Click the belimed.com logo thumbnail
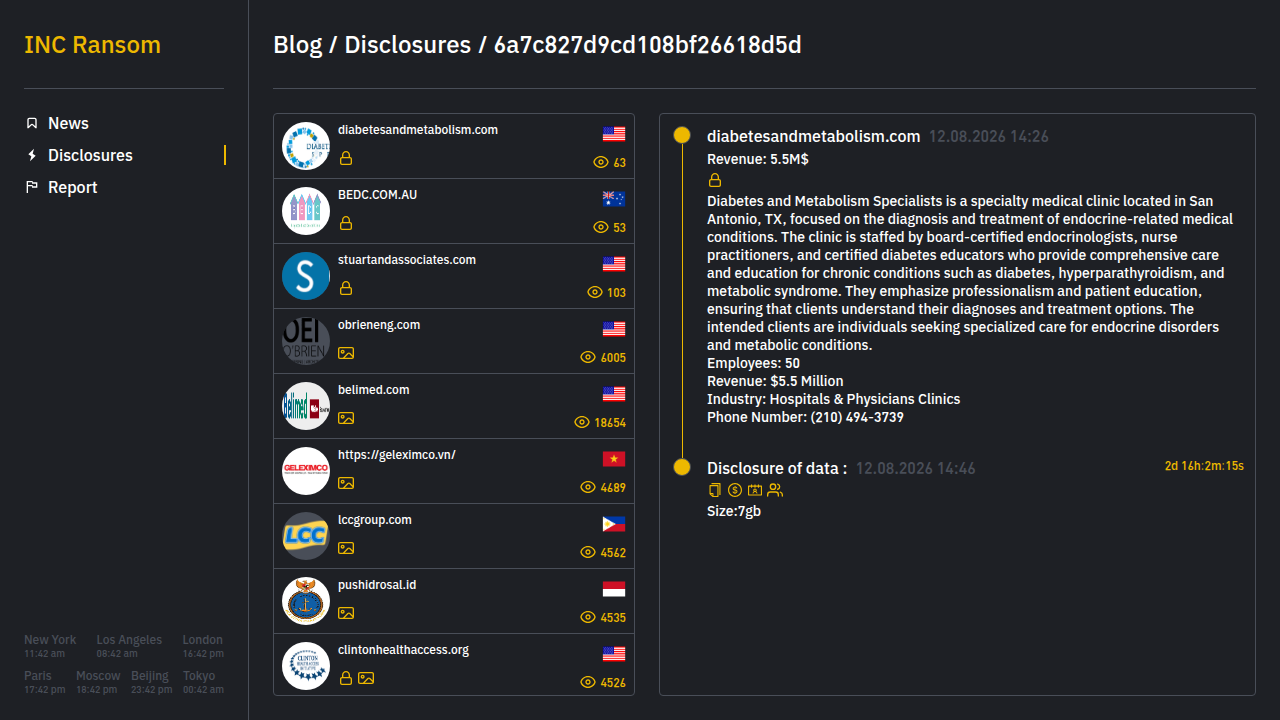 tap(306, 406)
